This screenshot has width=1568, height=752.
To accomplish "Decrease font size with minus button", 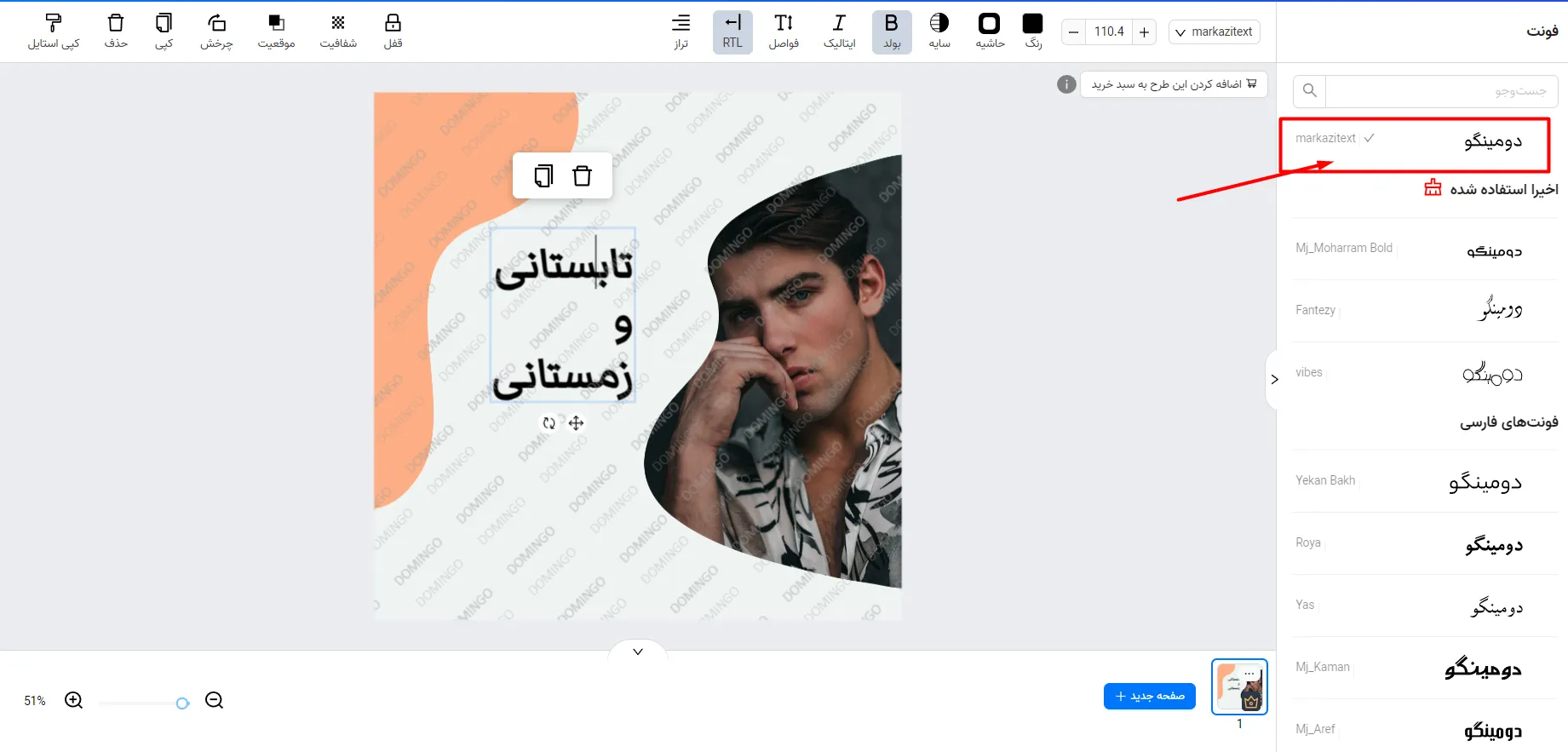I will [1074, 32].
